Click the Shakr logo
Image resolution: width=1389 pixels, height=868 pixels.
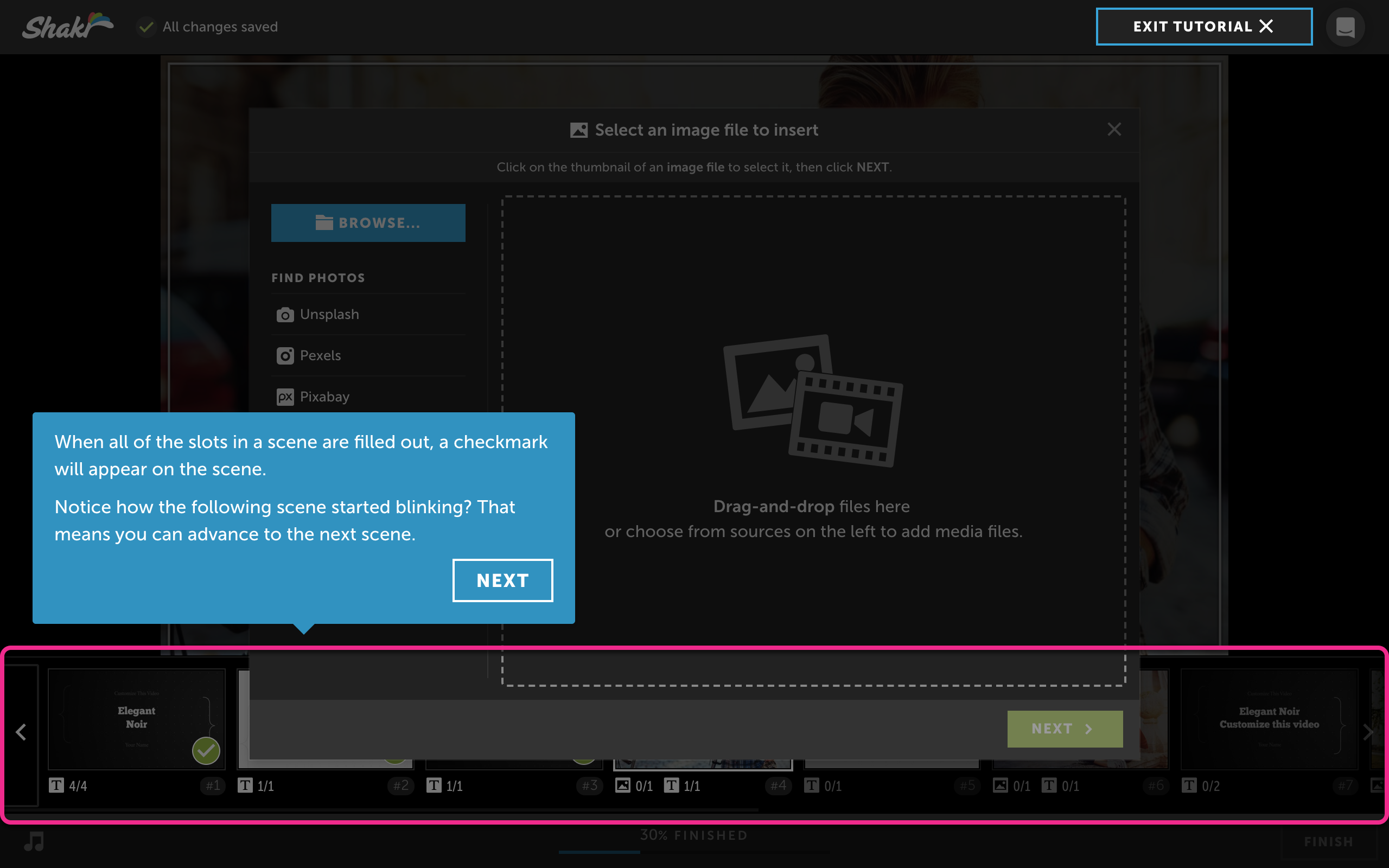tap(68, 27)
